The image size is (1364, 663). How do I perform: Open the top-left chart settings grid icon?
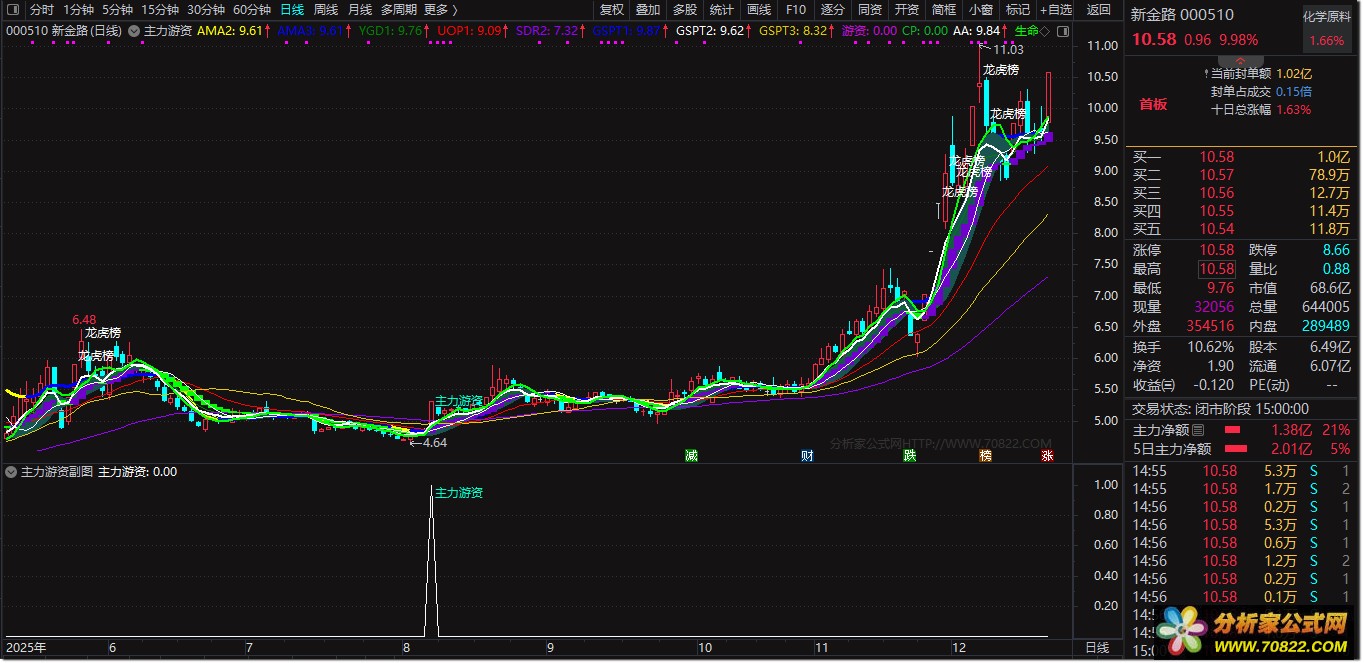point(14,9)
